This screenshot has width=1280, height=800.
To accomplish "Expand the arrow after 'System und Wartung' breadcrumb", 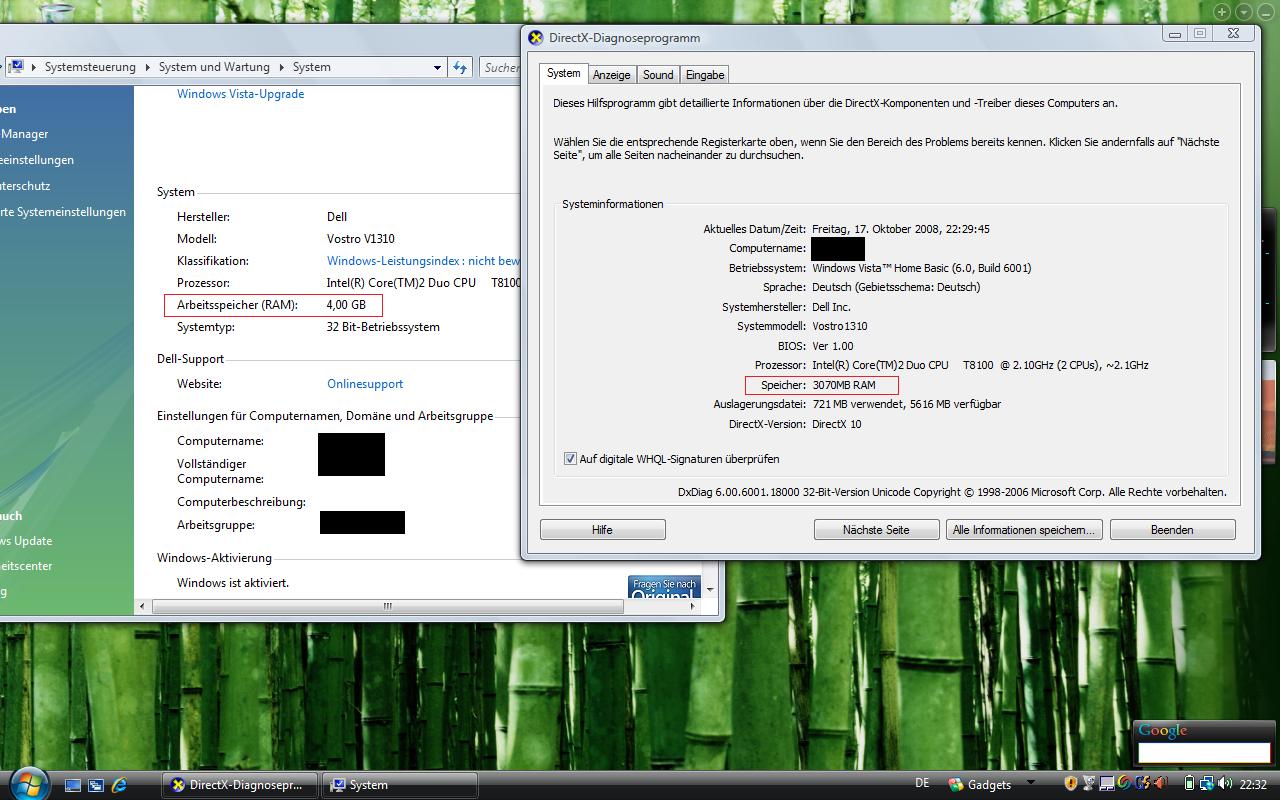I will [281, 67].
